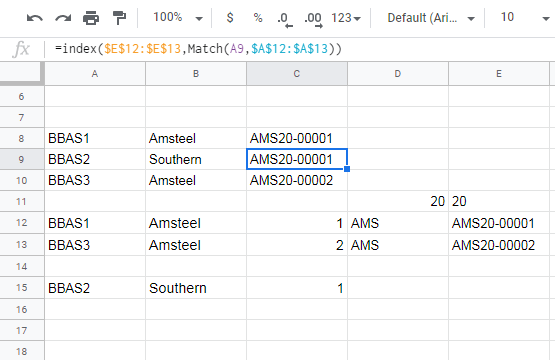Select the Paint format roller icon
The image size is (555, 360).
[x=119, y=18]
